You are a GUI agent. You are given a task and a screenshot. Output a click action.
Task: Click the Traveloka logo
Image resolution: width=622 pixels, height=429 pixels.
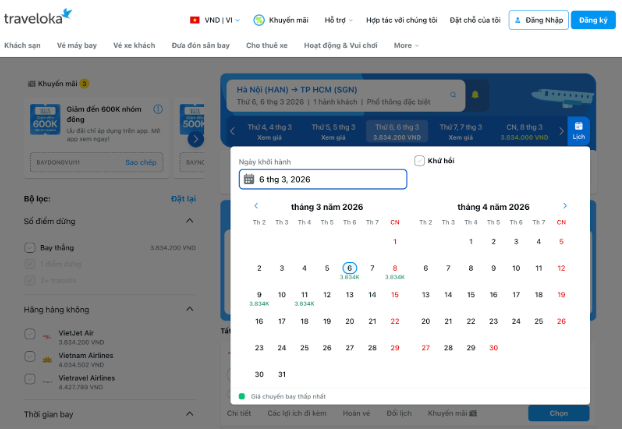pyautogui.click(x=36, y=18)
